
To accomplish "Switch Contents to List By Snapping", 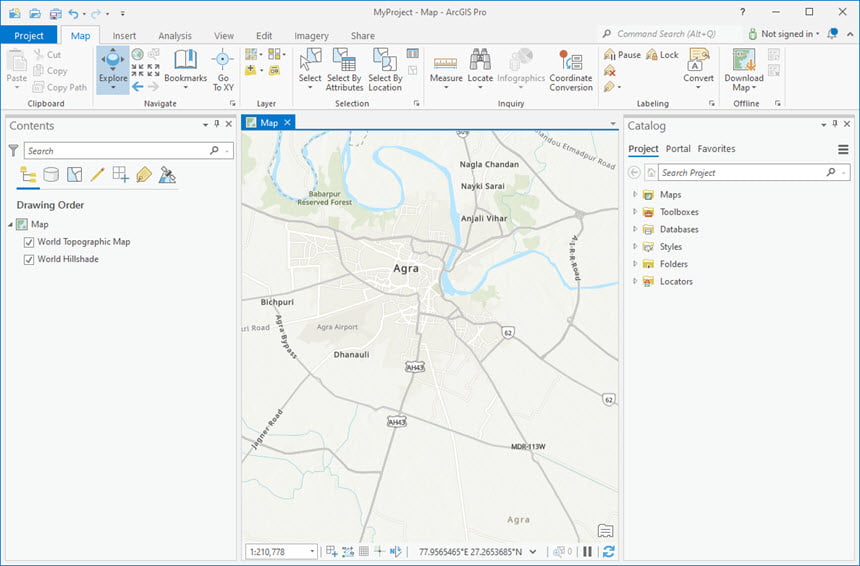I will click(x=121, y=174).
